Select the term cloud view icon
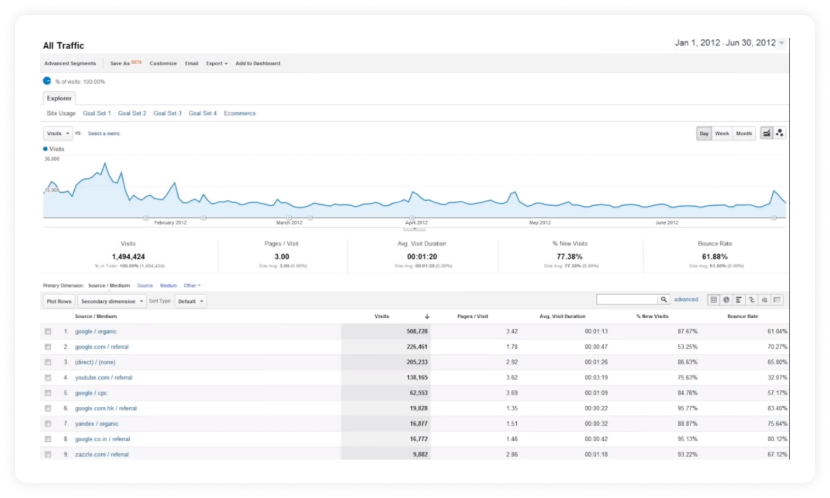830x498 pixels. point(764,300)
